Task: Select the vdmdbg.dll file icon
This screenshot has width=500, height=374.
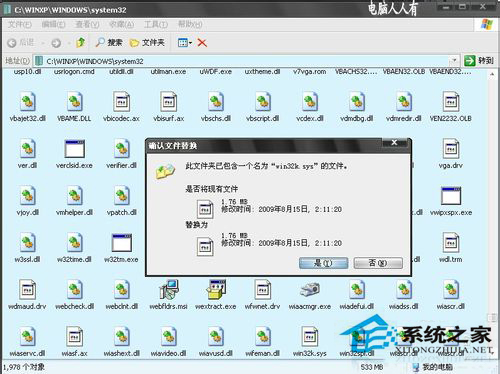Action: [357, 101]
